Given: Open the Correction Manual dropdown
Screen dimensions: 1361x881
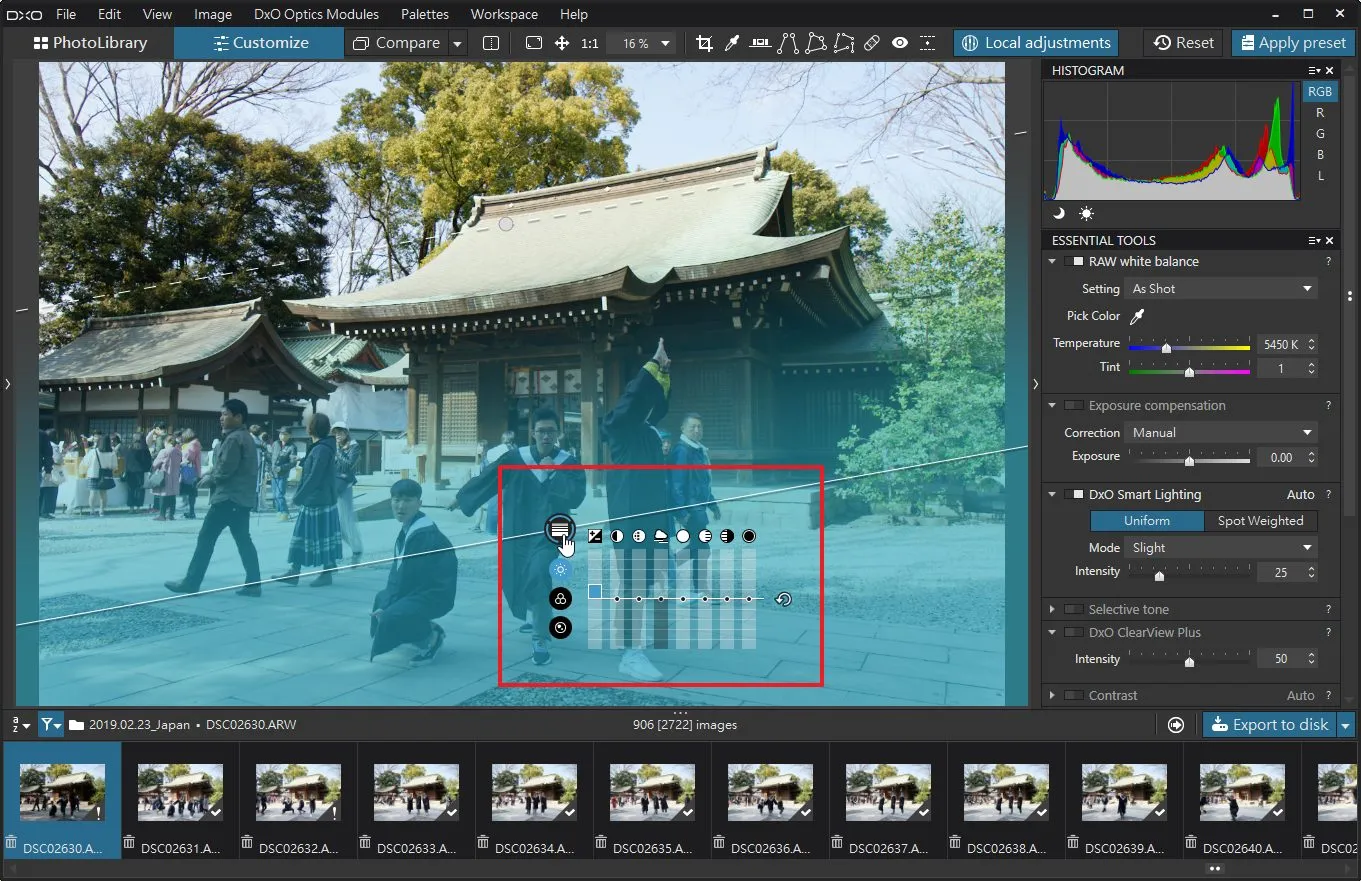Looking at the screenshot, I should pos(1221,432).
